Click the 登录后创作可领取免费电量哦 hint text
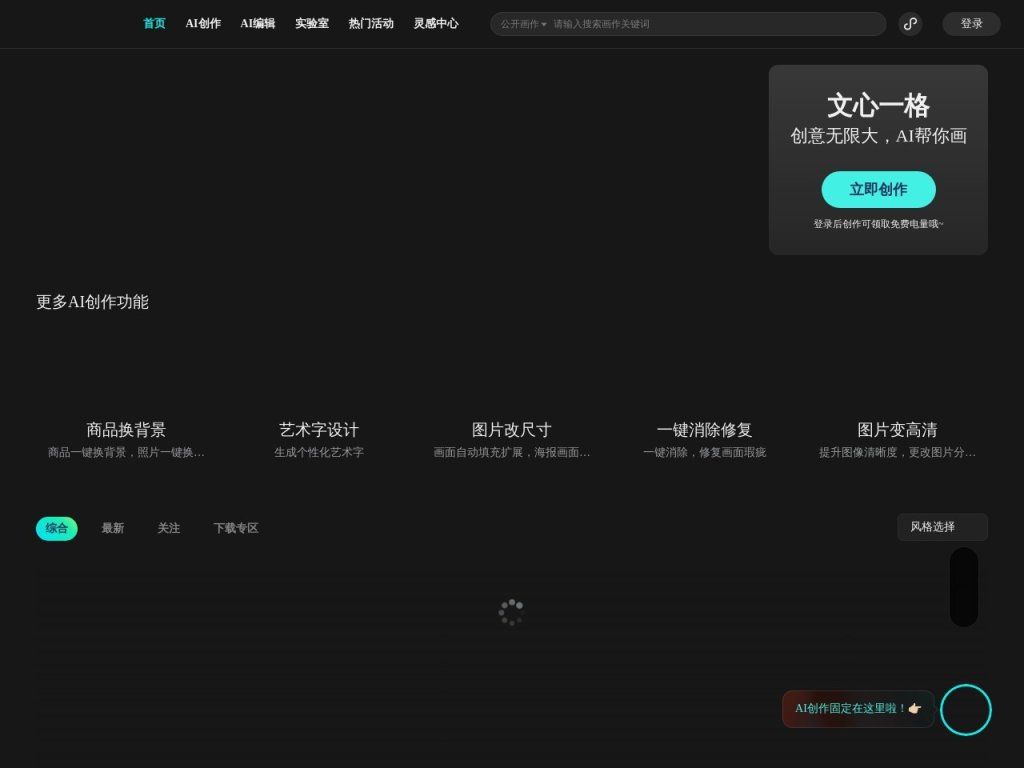The image size is (1024, 768). point(878,224)
